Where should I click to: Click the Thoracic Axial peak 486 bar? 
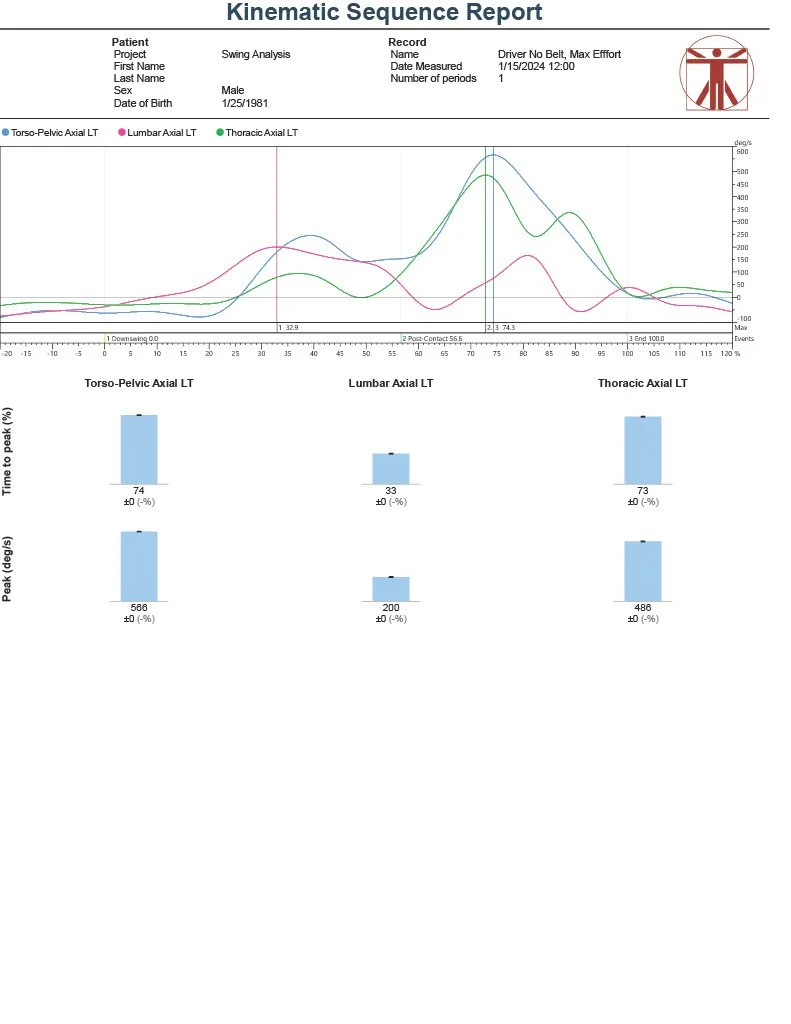coord(643,571)
